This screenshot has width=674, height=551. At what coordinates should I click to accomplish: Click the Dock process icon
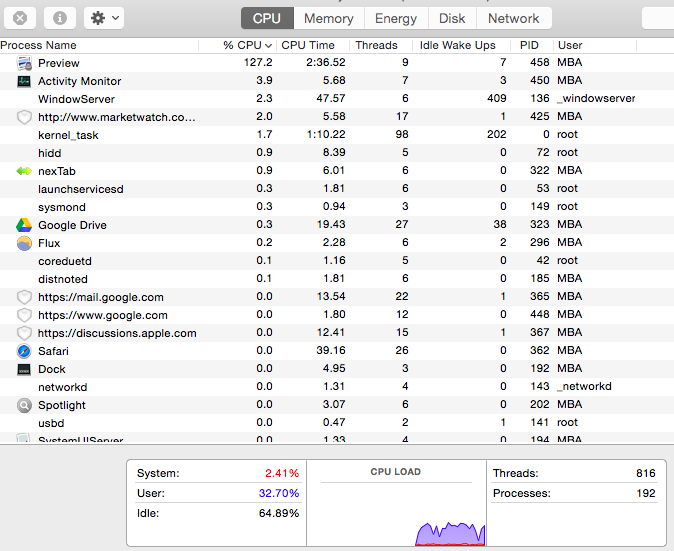[24, 369]
